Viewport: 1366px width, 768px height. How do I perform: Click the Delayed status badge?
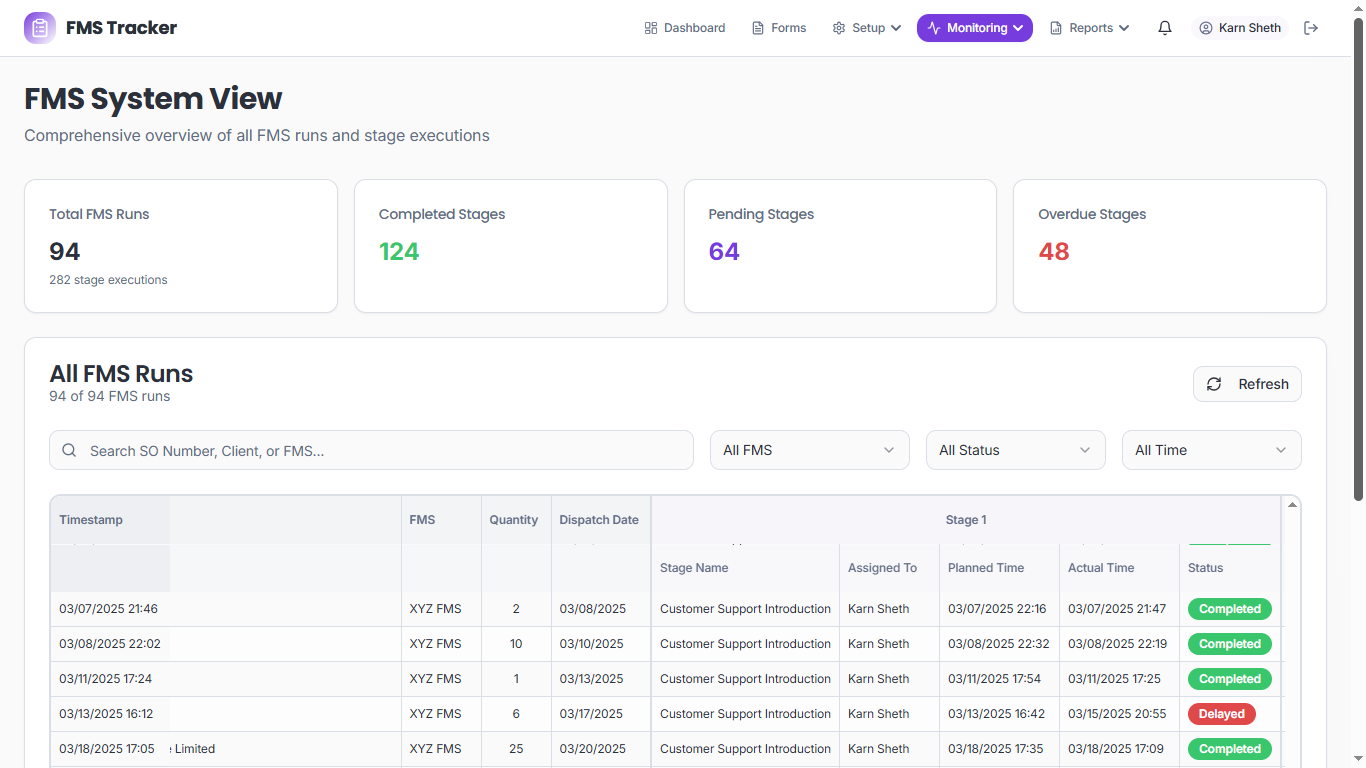1222,714
